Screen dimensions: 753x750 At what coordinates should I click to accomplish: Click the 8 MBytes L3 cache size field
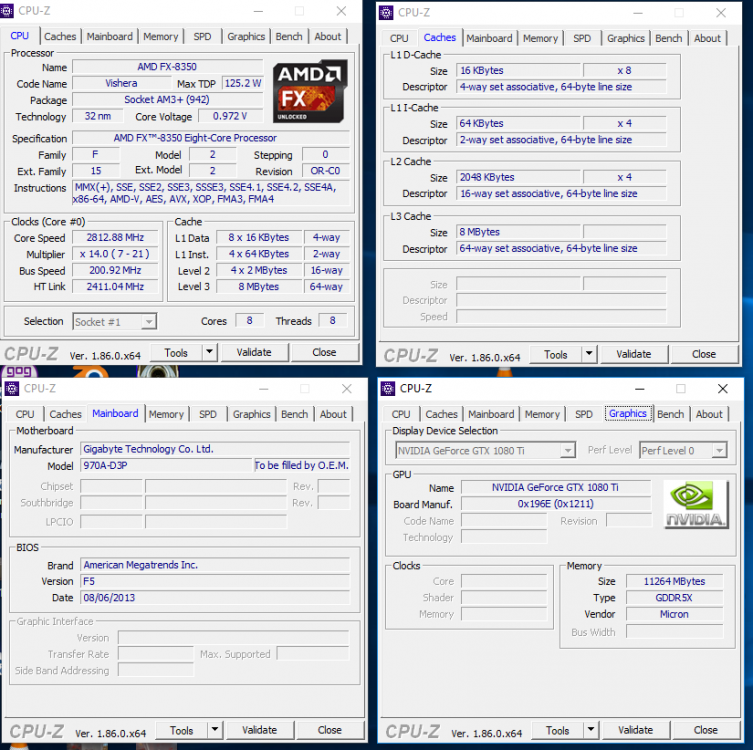coord(518,232)
